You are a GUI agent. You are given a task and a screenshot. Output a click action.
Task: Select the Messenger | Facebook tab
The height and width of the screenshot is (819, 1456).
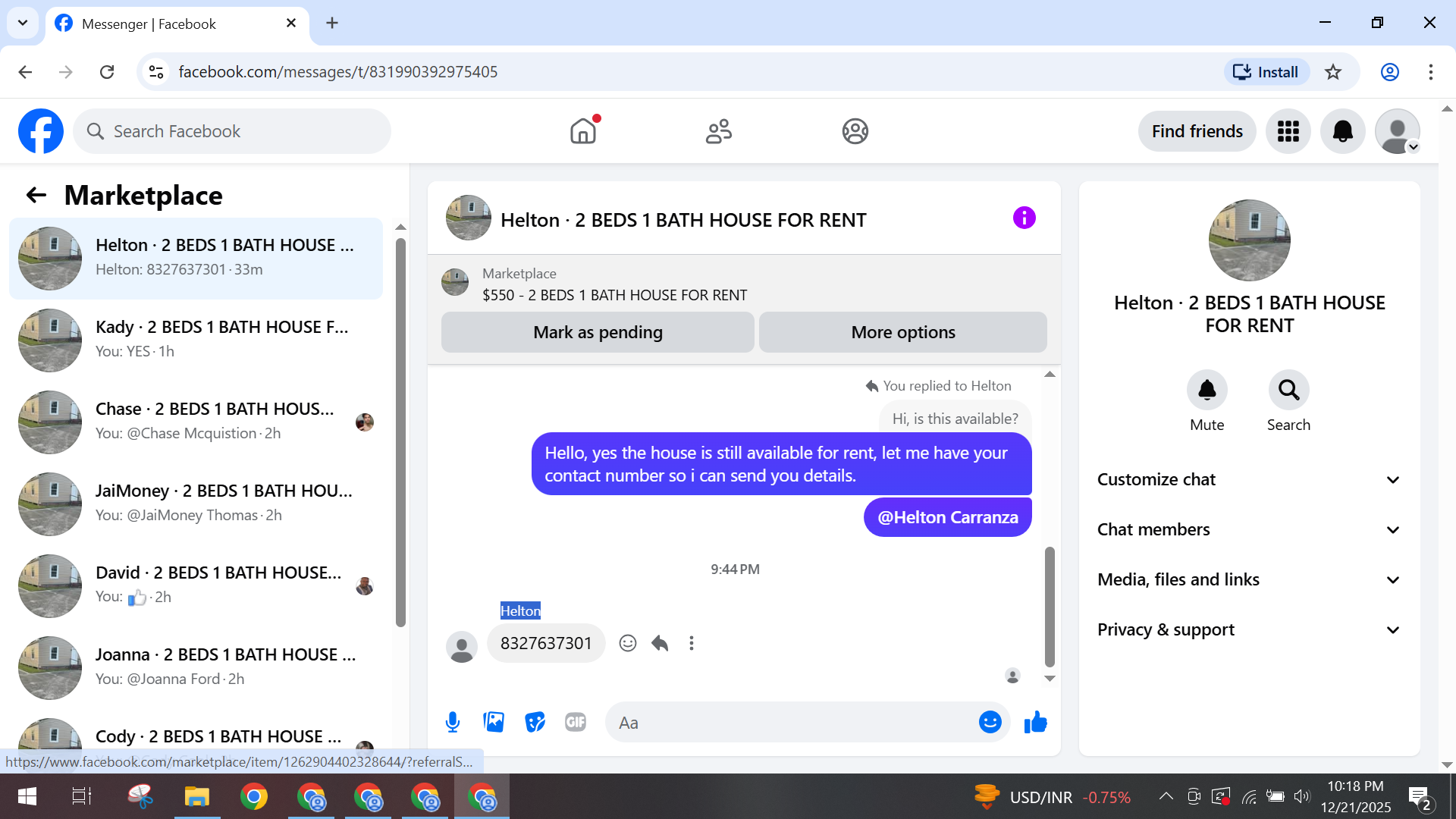click(x=177, y=24)
